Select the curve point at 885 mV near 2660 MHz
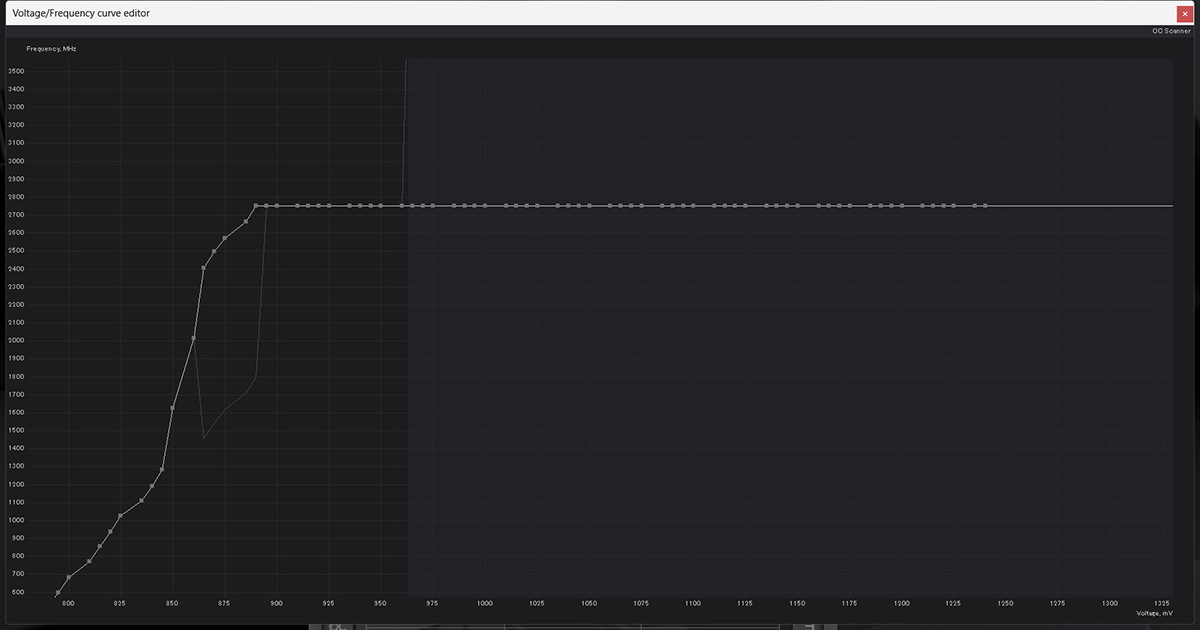 click(245, 221)
